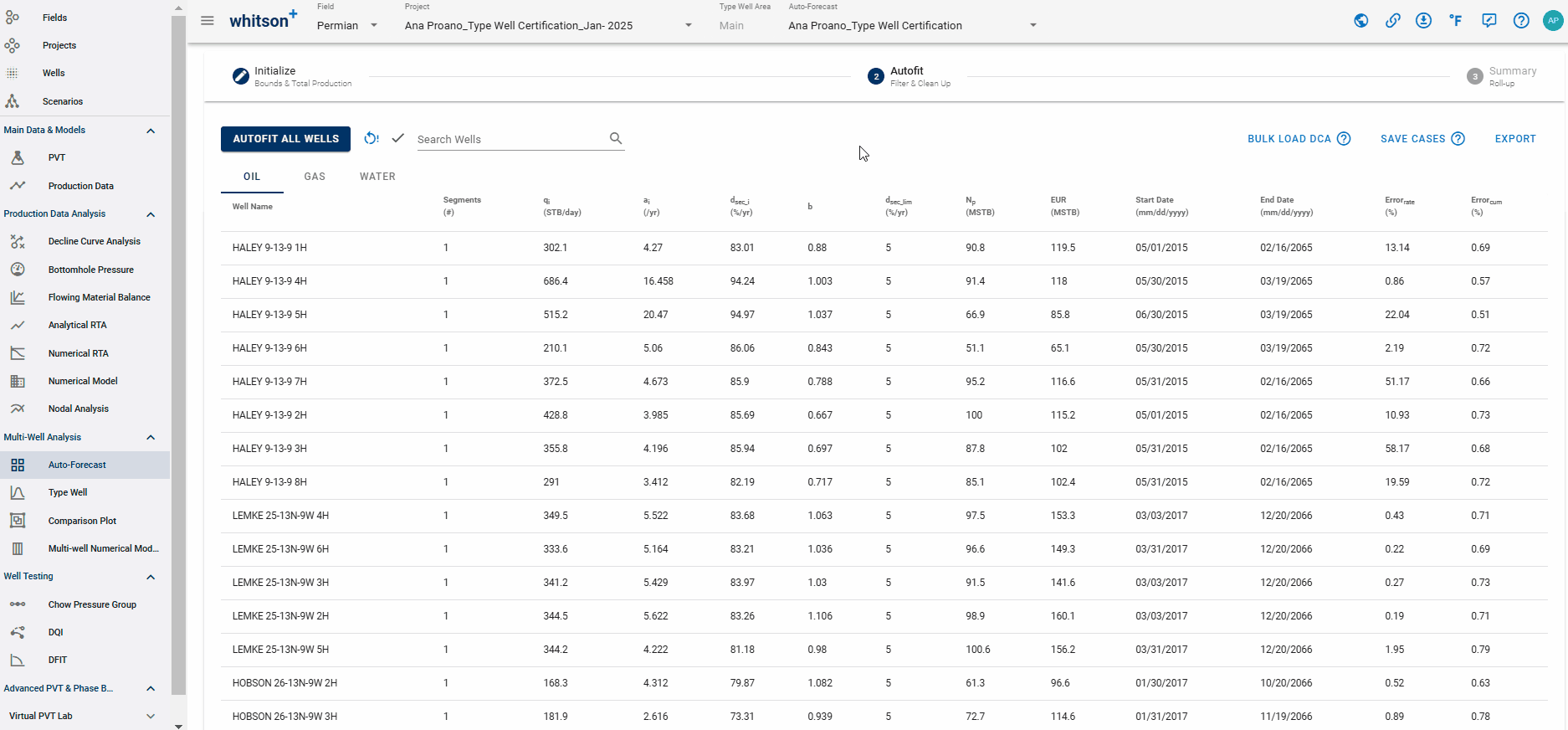Open Chow Pressure Group

[x=84, y=604]
